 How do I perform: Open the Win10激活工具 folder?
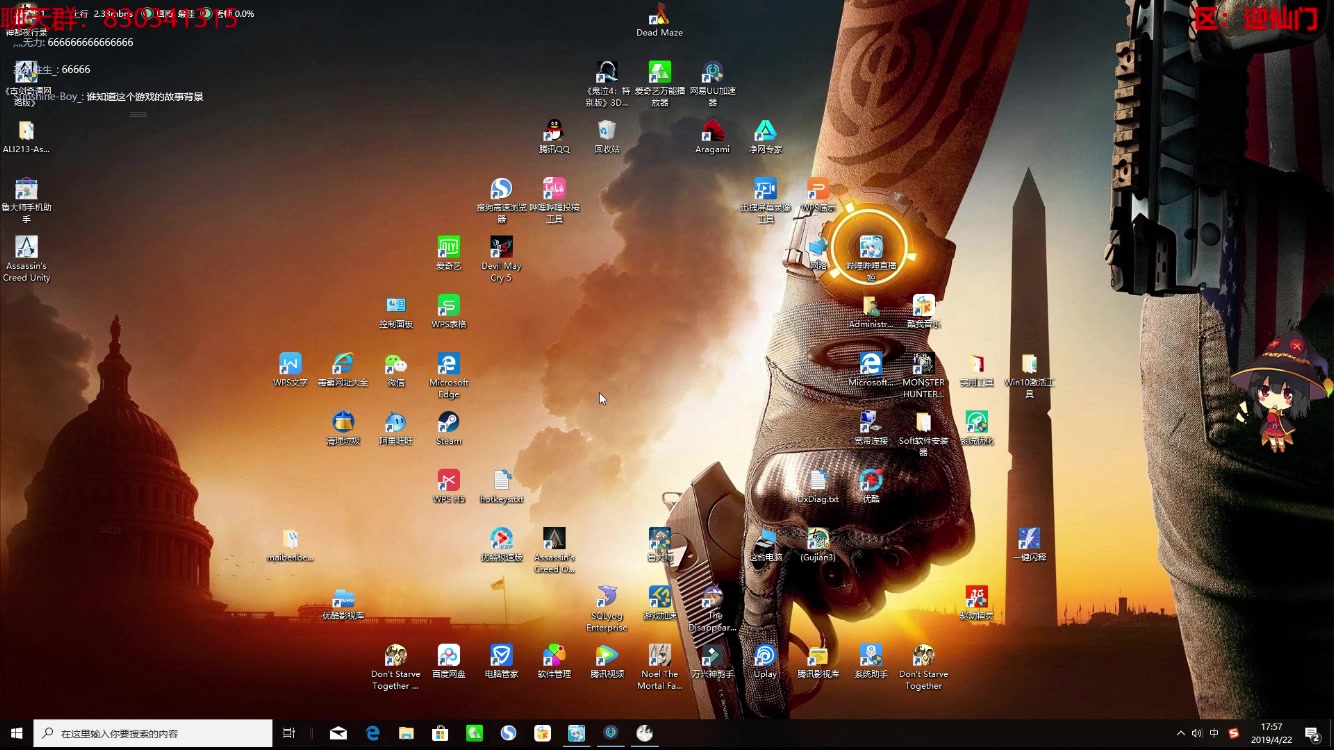click(1029, 376)
